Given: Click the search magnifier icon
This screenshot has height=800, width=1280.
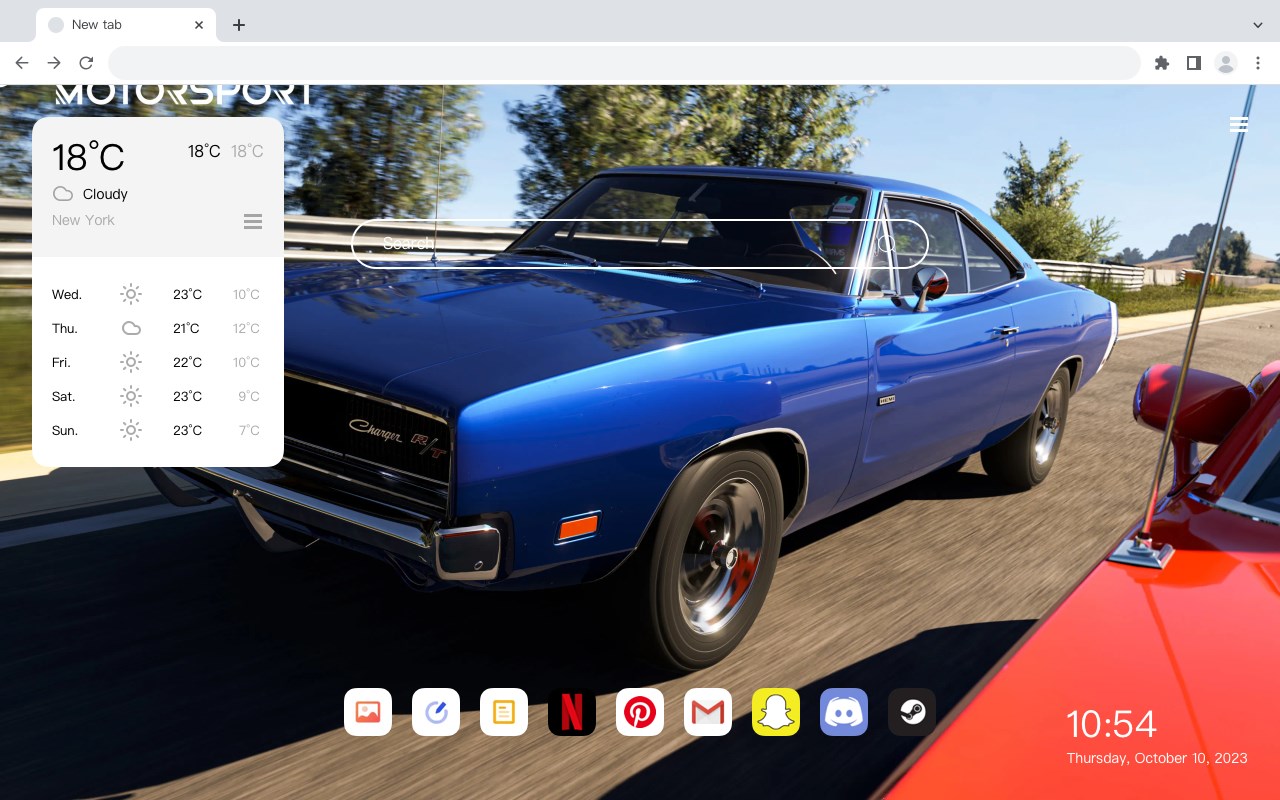Looking at the screenshot, I should (x=887, y=244).
